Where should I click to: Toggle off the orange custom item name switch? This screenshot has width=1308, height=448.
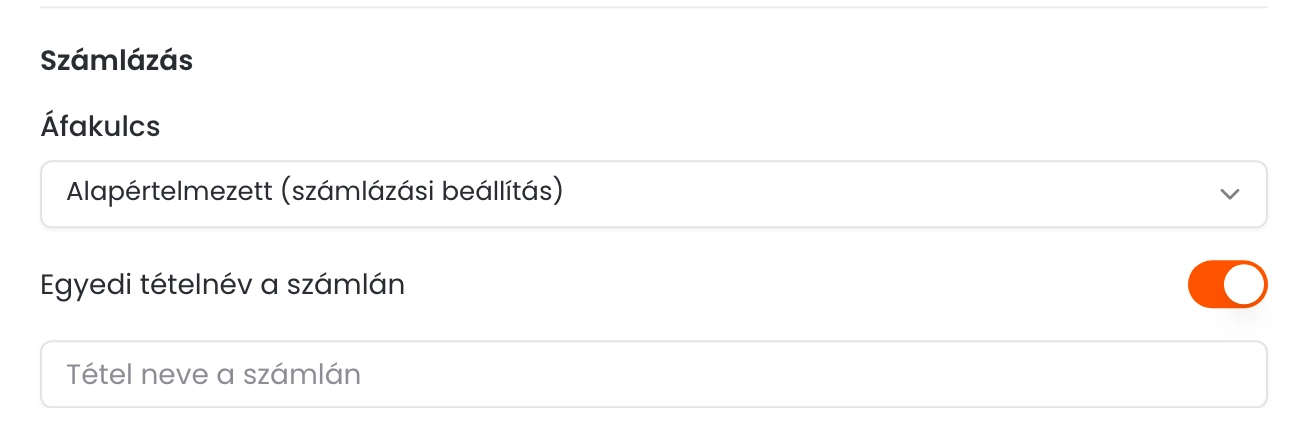click(x=1227, y=286)
